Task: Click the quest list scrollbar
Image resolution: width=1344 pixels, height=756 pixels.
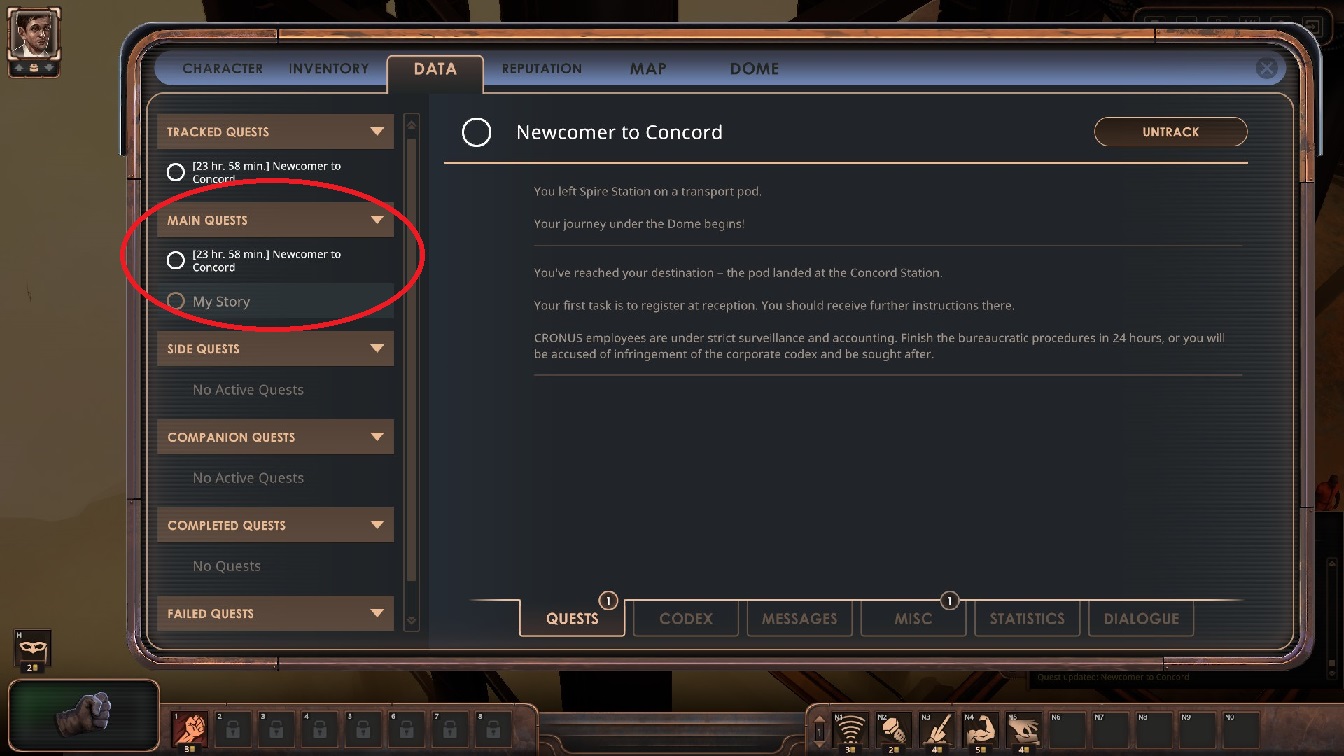Action: tap(411, 372)
